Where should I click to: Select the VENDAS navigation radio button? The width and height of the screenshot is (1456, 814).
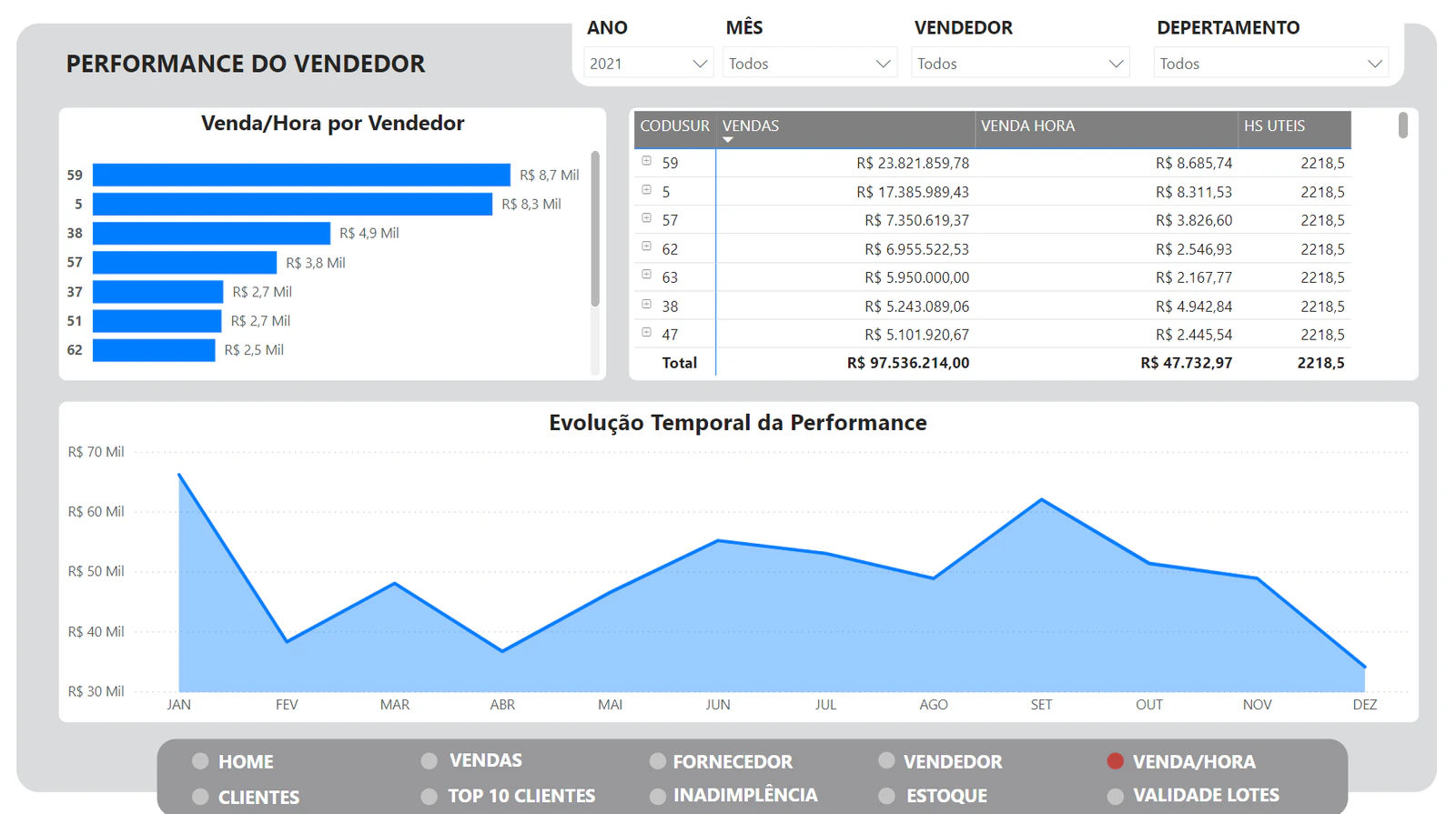coord(430,760)
